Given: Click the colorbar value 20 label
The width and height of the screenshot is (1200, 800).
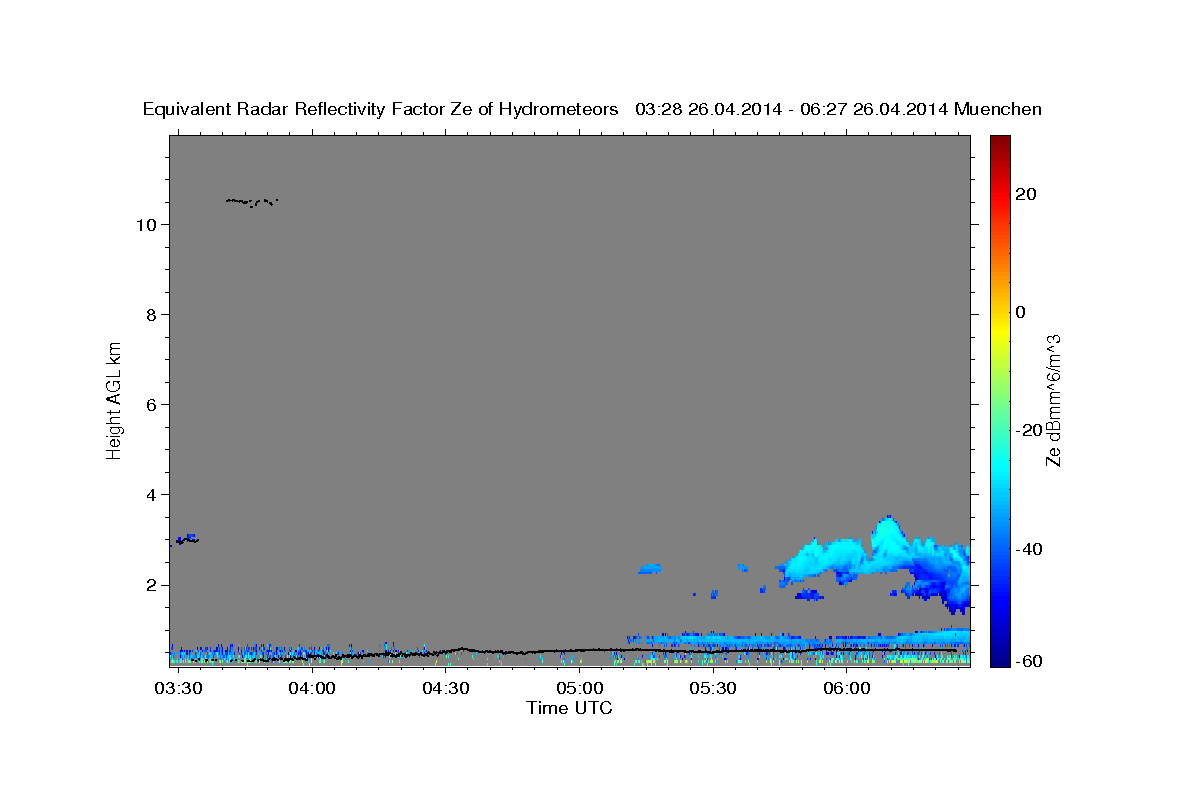Looking at the screenshot, I should [1028, 194].
